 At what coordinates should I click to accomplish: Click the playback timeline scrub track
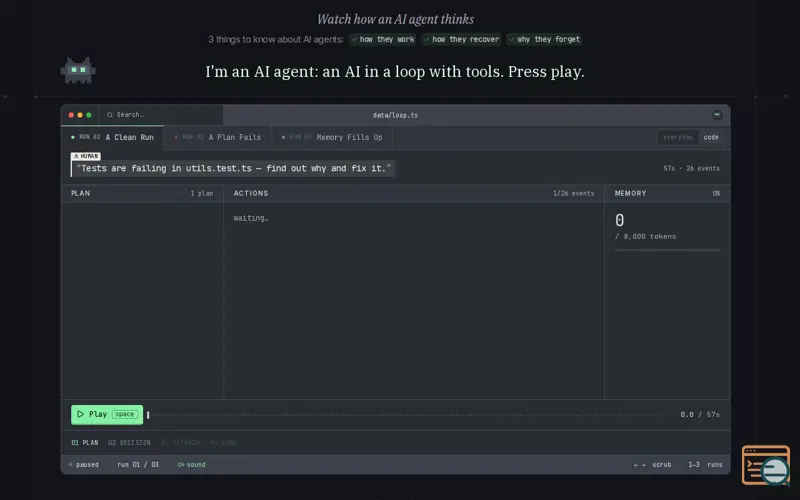407,415
